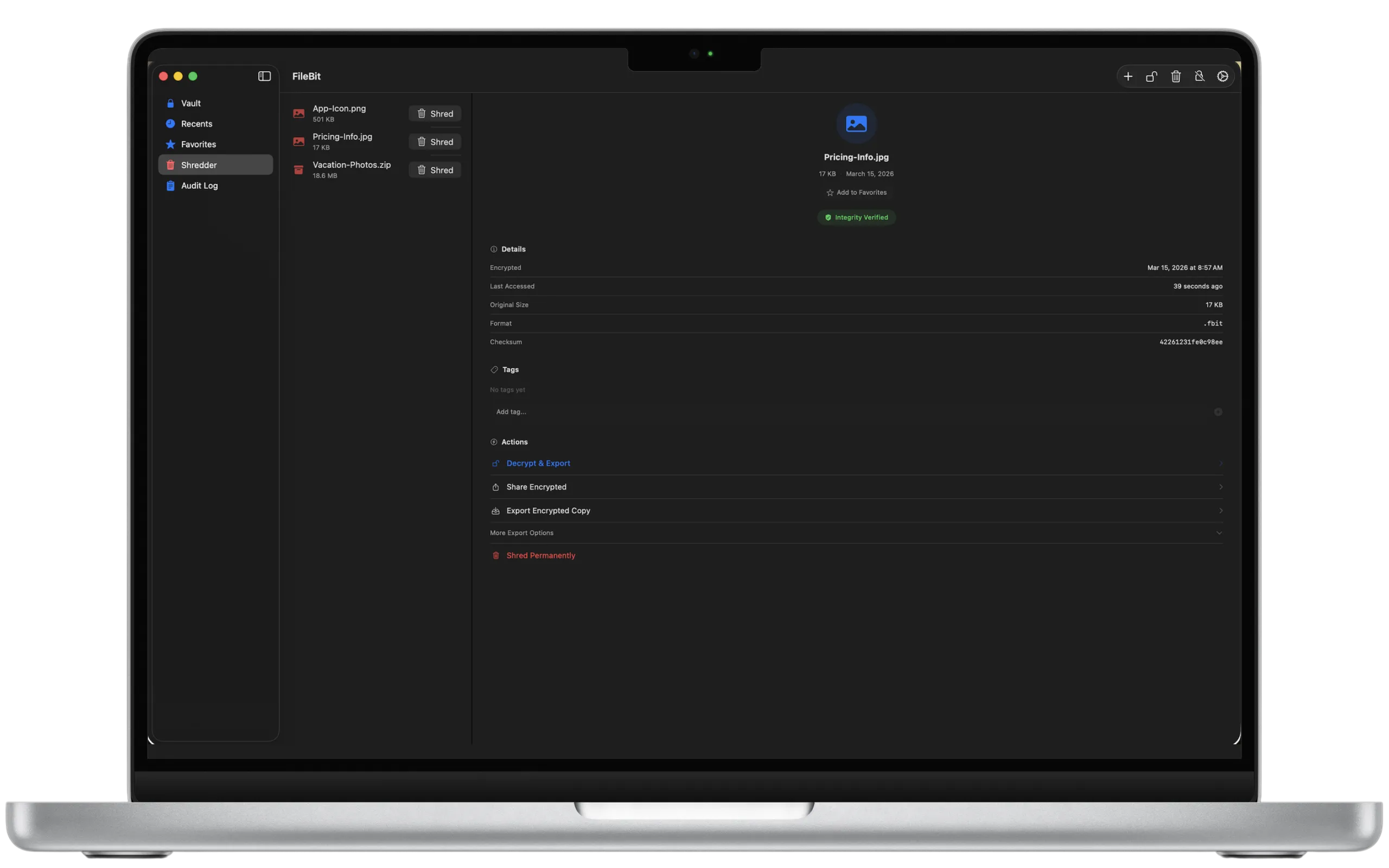Open the Vault section in the sidebar

190,103
